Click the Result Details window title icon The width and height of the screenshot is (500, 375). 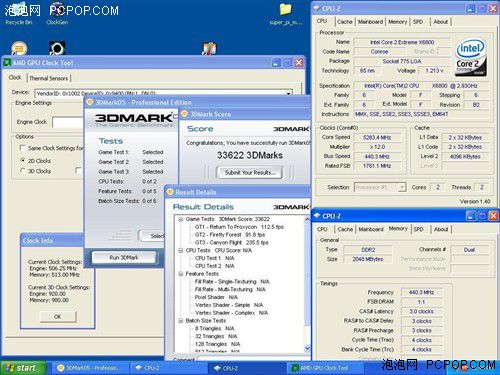170,192
